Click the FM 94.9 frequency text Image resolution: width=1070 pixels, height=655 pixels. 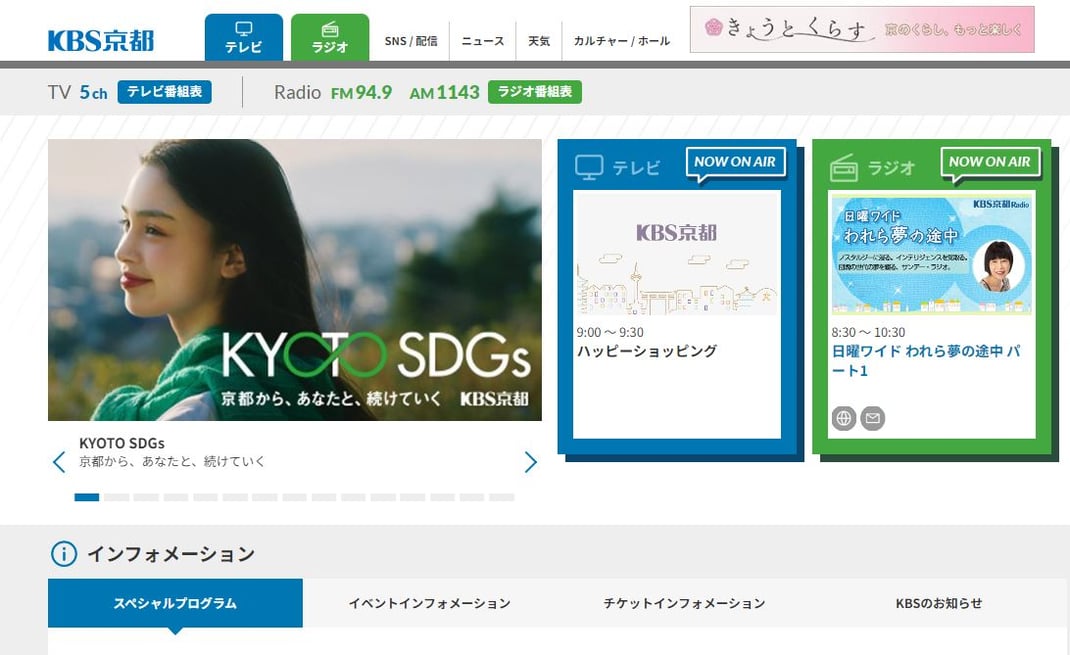pyautogui.click(x=362, y=92)
